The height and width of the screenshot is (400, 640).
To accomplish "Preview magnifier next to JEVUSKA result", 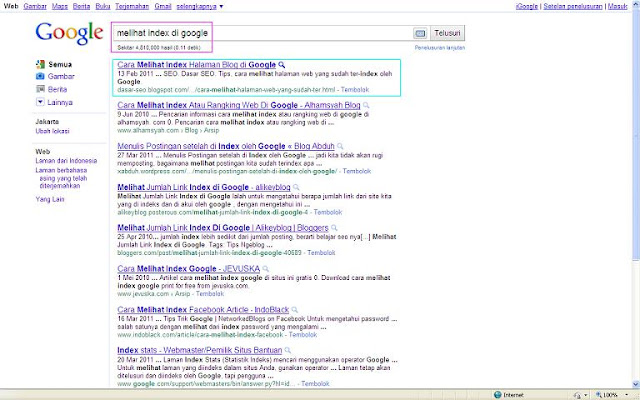I will (x=265, y=269).
